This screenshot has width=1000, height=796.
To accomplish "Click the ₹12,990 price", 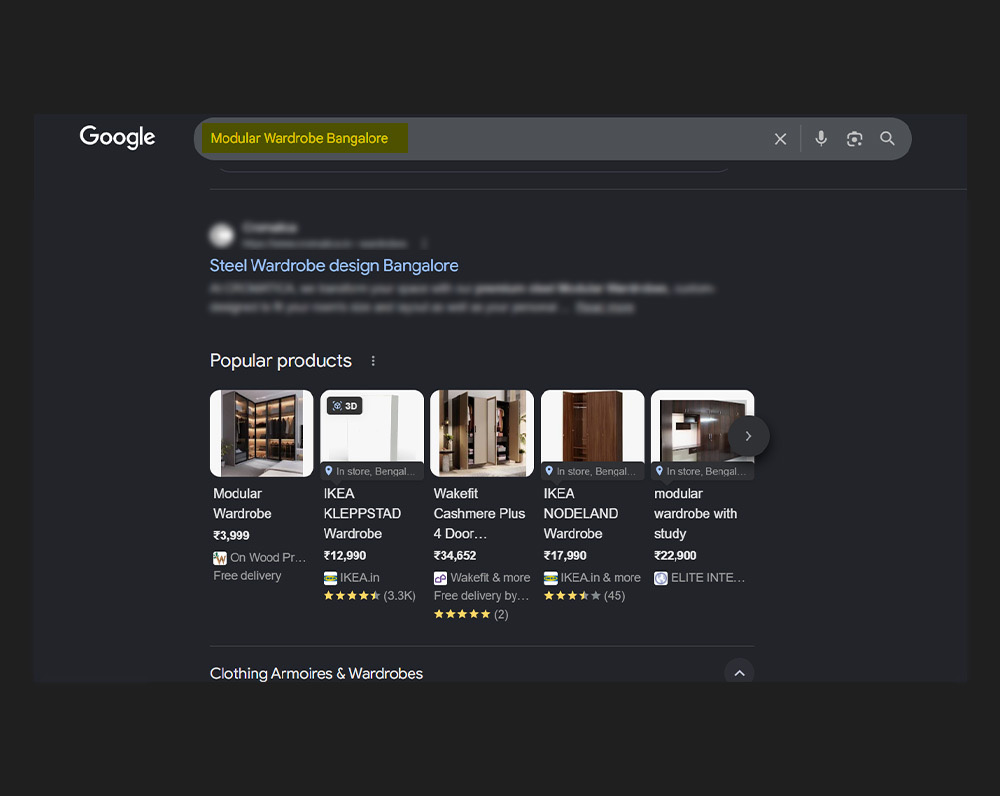I will tap(344, 556).
